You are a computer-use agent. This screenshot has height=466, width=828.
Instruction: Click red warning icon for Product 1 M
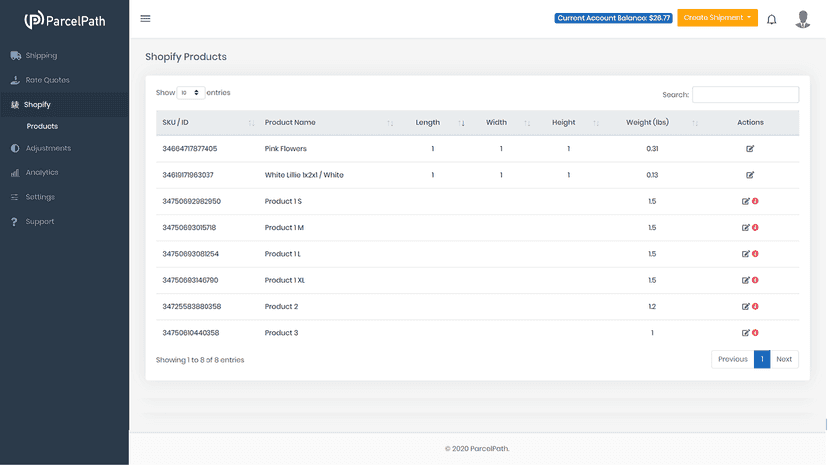(755, 227)
